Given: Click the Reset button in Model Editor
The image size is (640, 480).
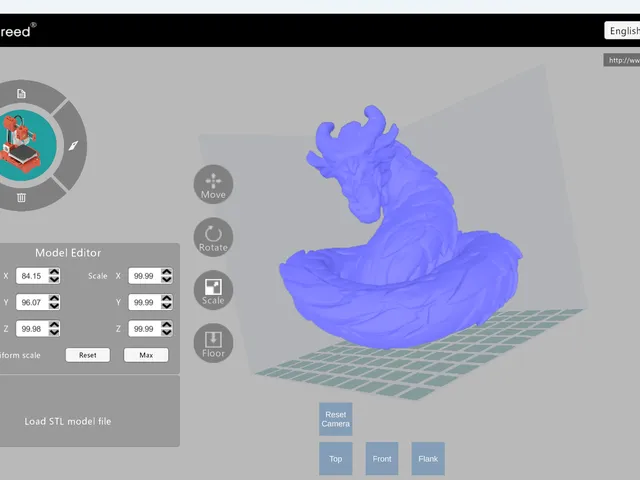Looking at the screenshot, I should pos(88,355).
